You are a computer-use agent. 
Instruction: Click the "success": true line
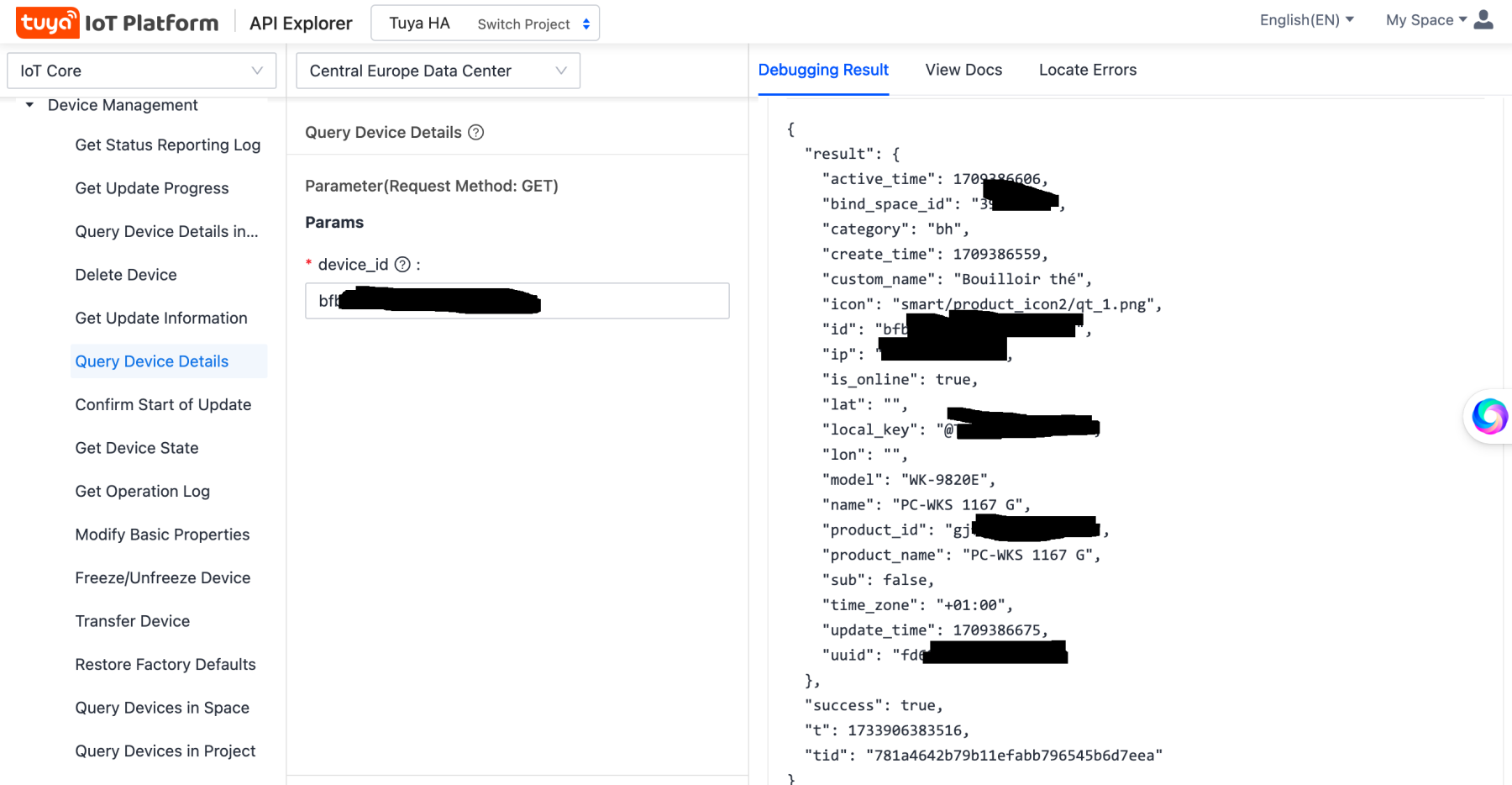tap(874, 705)
